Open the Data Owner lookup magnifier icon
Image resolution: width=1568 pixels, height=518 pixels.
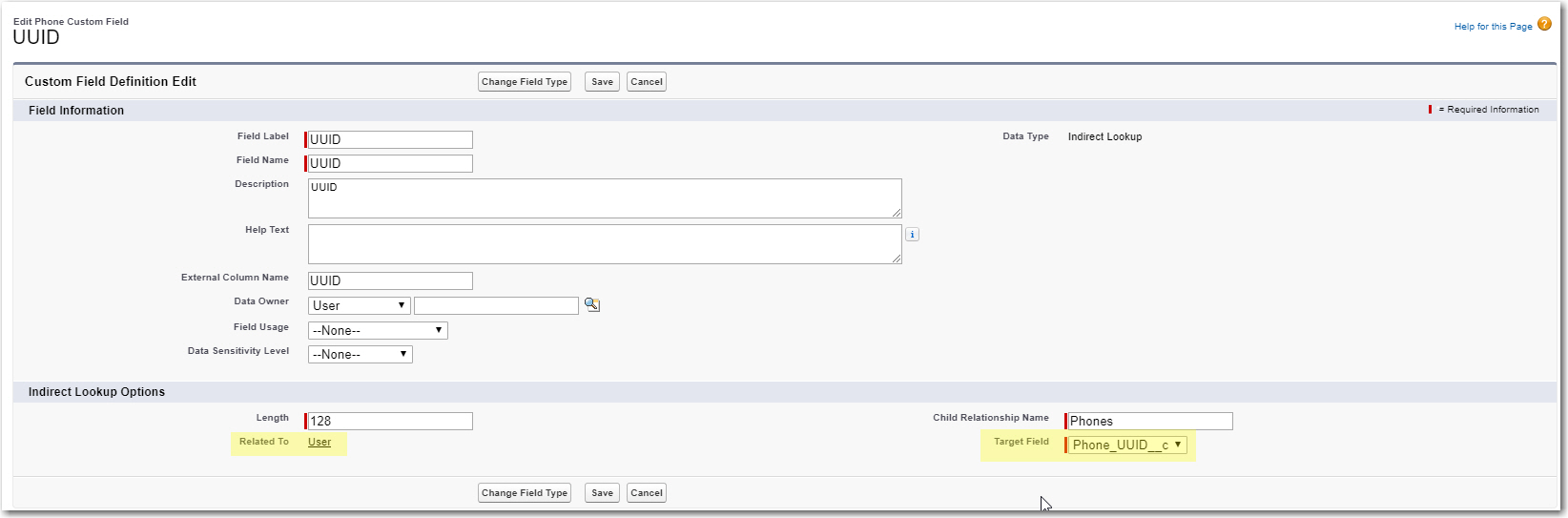pos(592,305)
